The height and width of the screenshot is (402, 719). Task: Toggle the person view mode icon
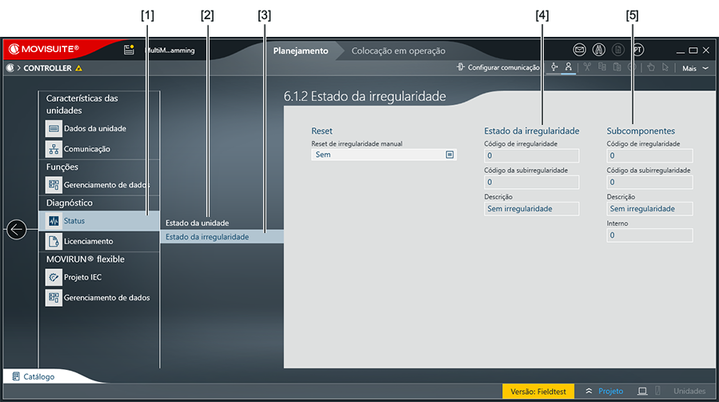568,68
